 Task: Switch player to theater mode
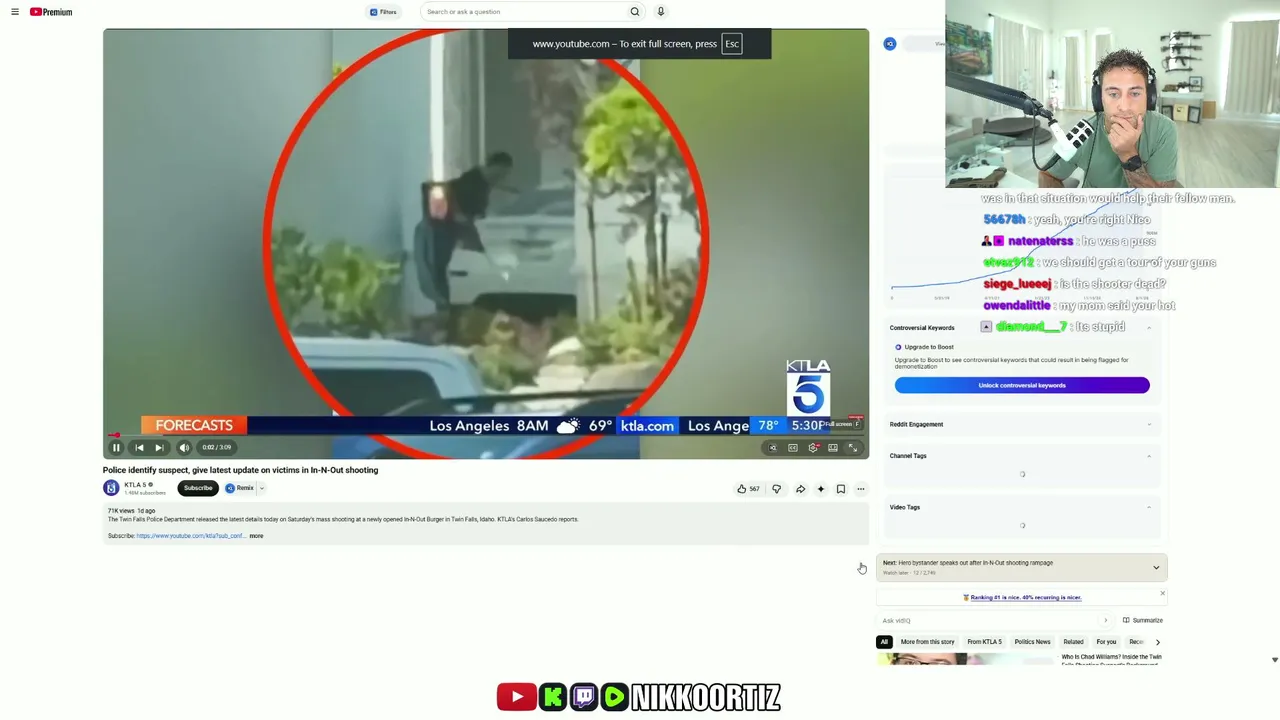pyautogui.click(x=833, y=448)
